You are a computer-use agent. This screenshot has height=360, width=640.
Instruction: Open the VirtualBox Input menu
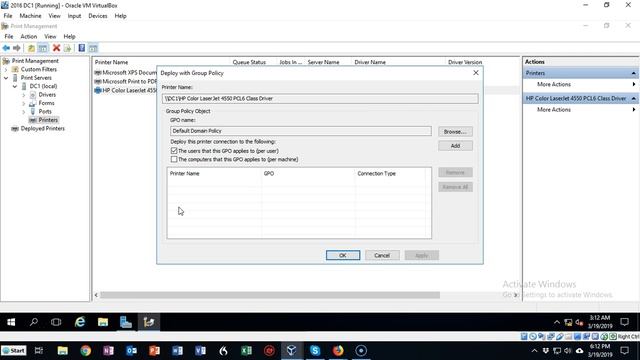point(74,16)
